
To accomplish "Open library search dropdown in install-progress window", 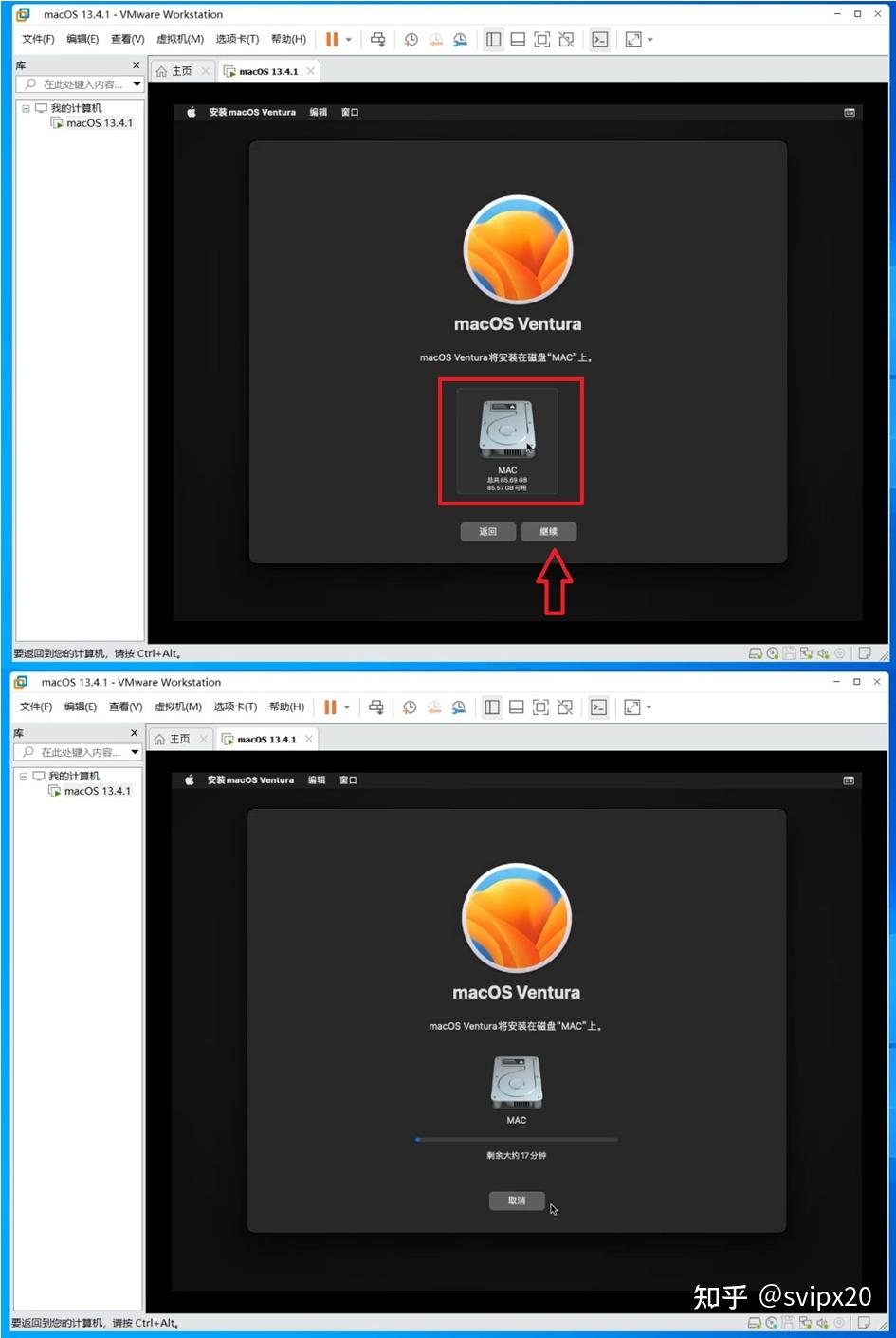I will click(x=135, y=752).
